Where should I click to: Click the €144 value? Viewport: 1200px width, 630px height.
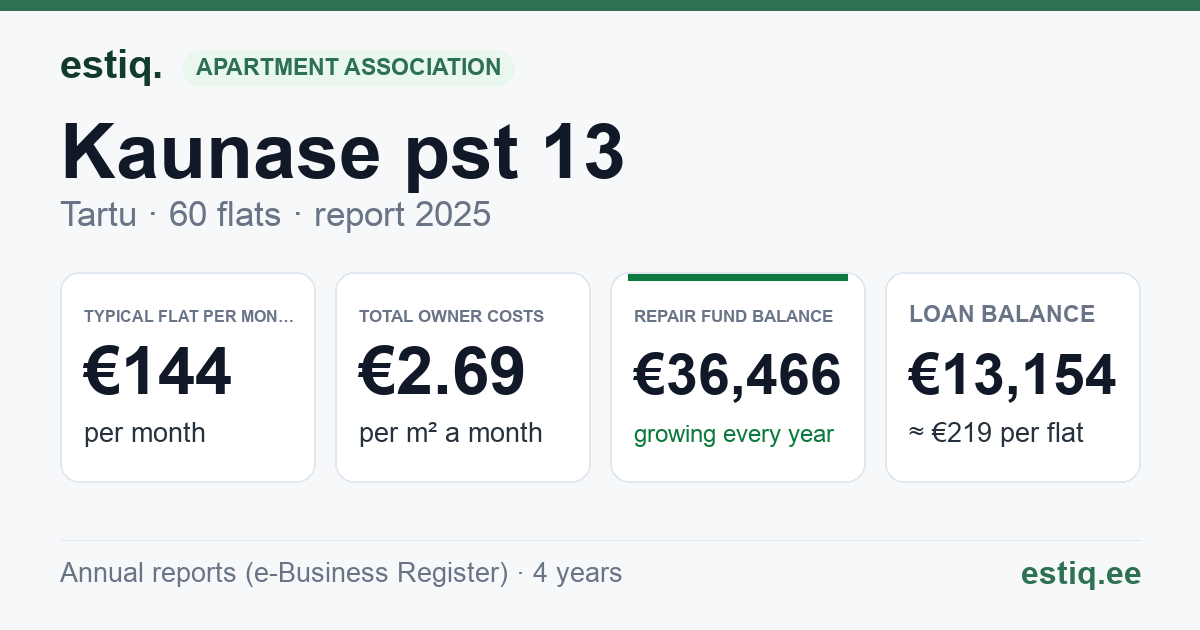tap(157, 372)
